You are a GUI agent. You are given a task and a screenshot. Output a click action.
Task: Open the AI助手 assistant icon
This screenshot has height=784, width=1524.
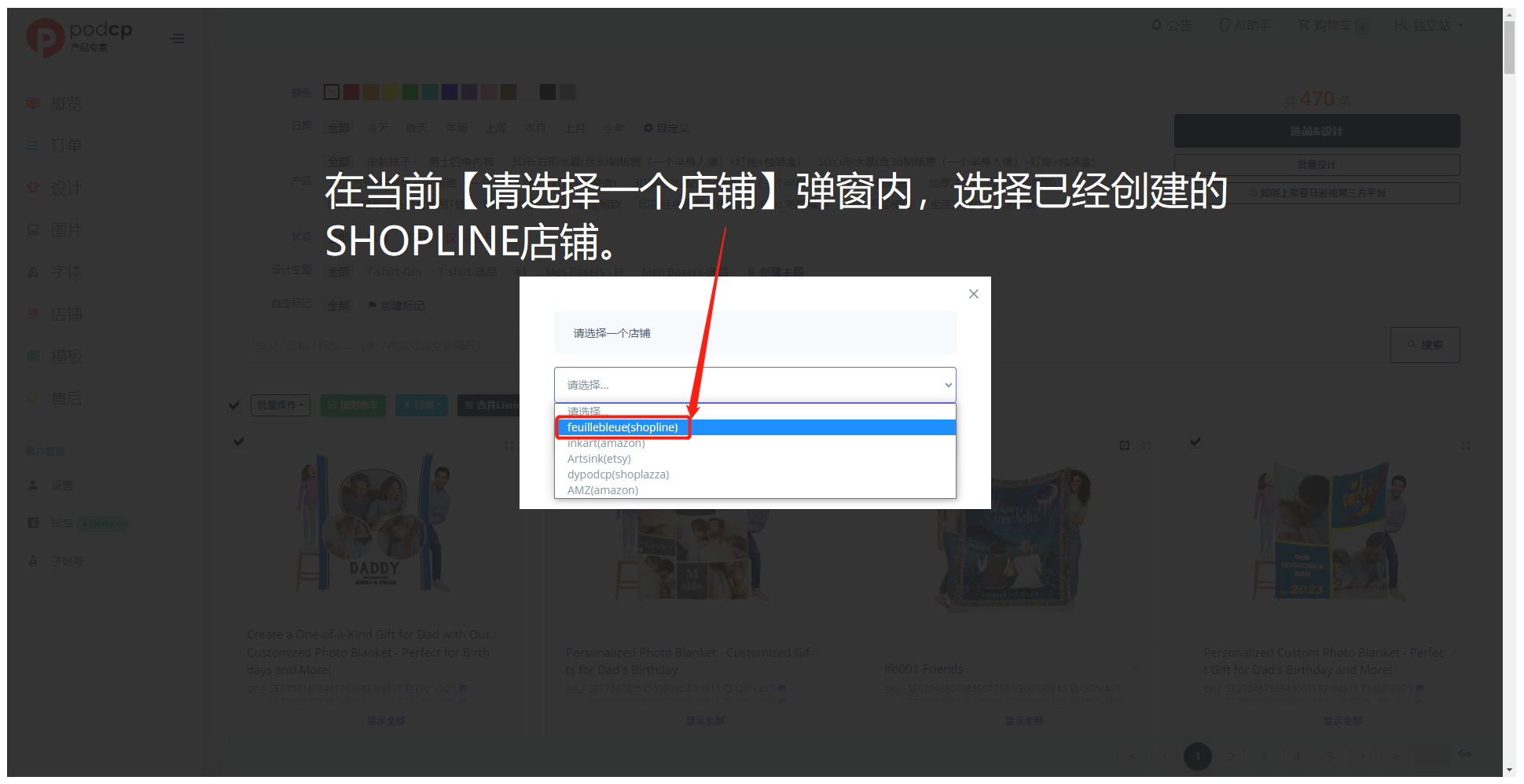1225,25
